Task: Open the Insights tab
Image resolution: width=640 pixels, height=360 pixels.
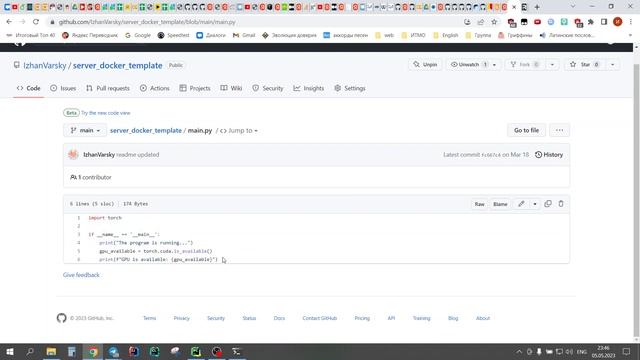Action: [309, 88]
